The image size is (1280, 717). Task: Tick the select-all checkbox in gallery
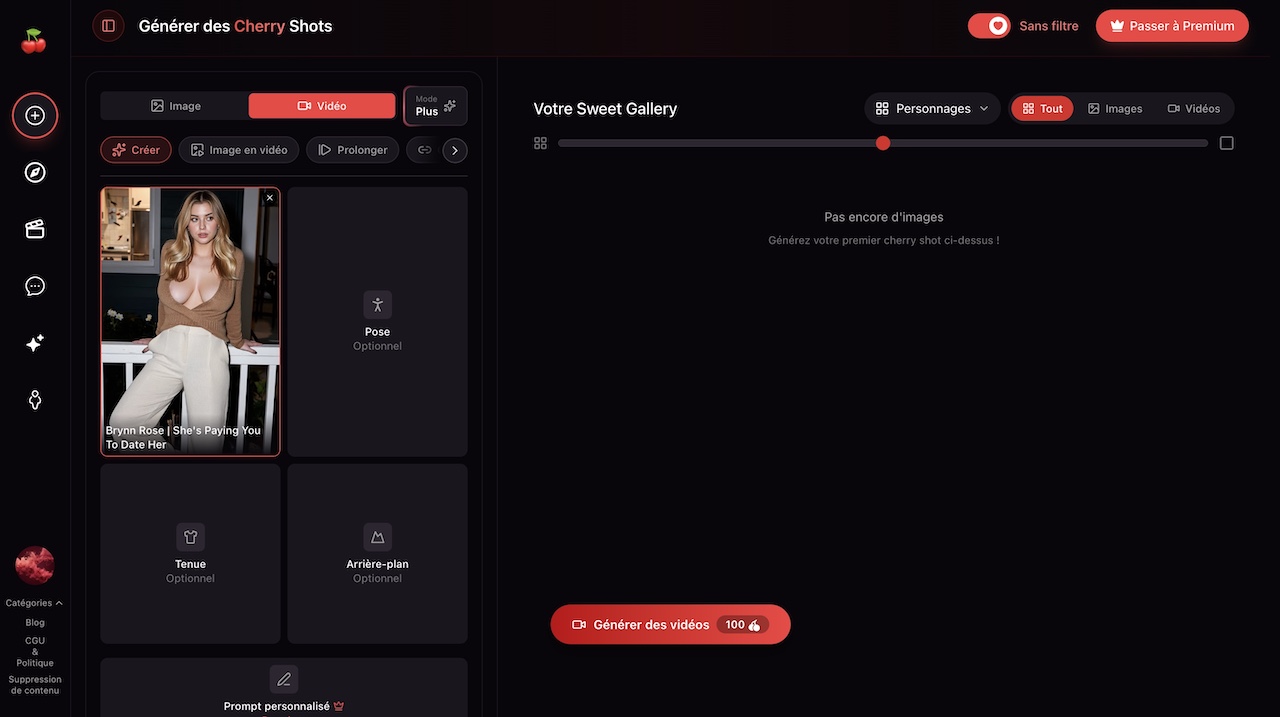(1227, 143)
